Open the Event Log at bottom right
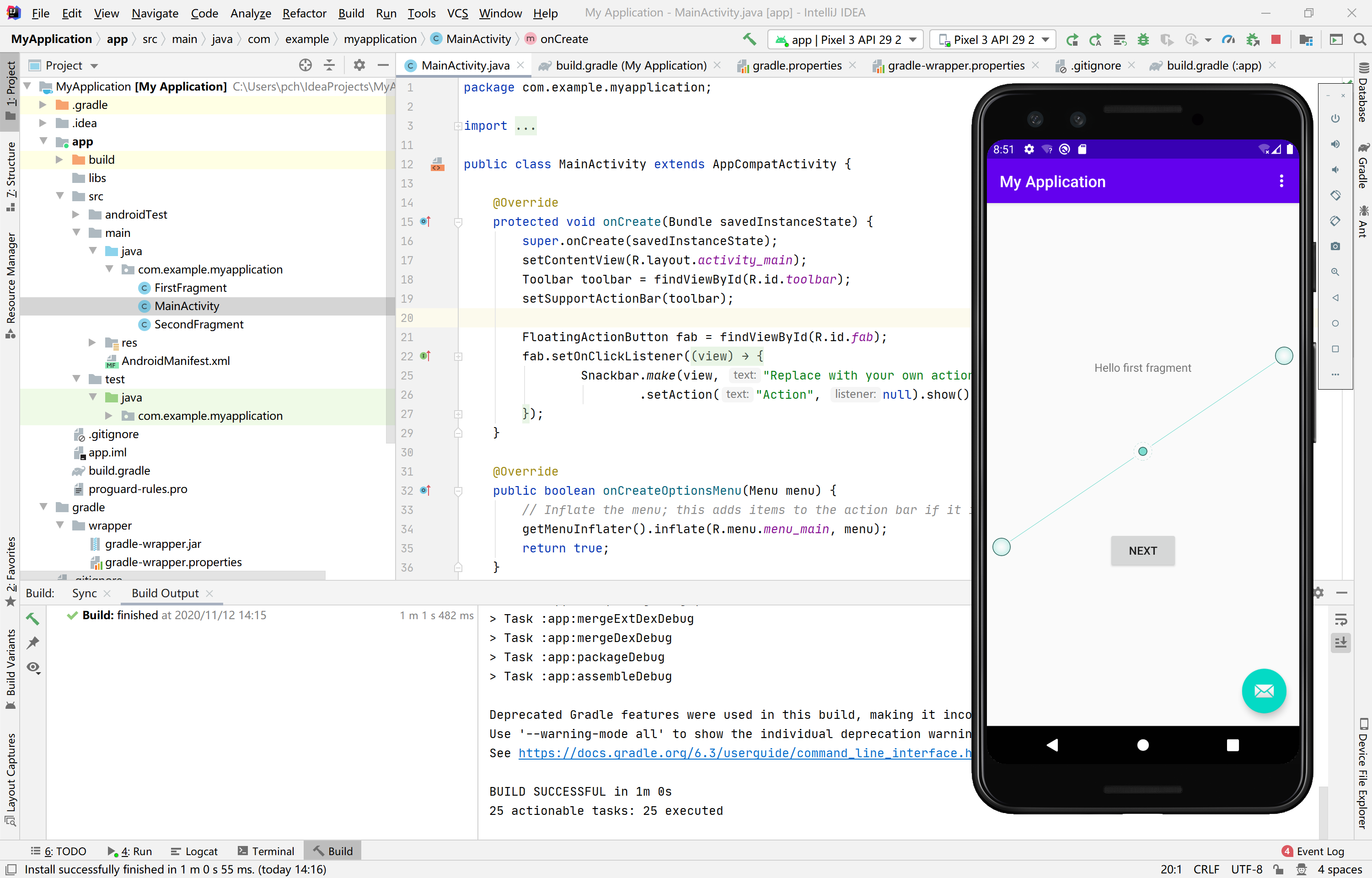The image size is (1372, 878). point(1313,851)
